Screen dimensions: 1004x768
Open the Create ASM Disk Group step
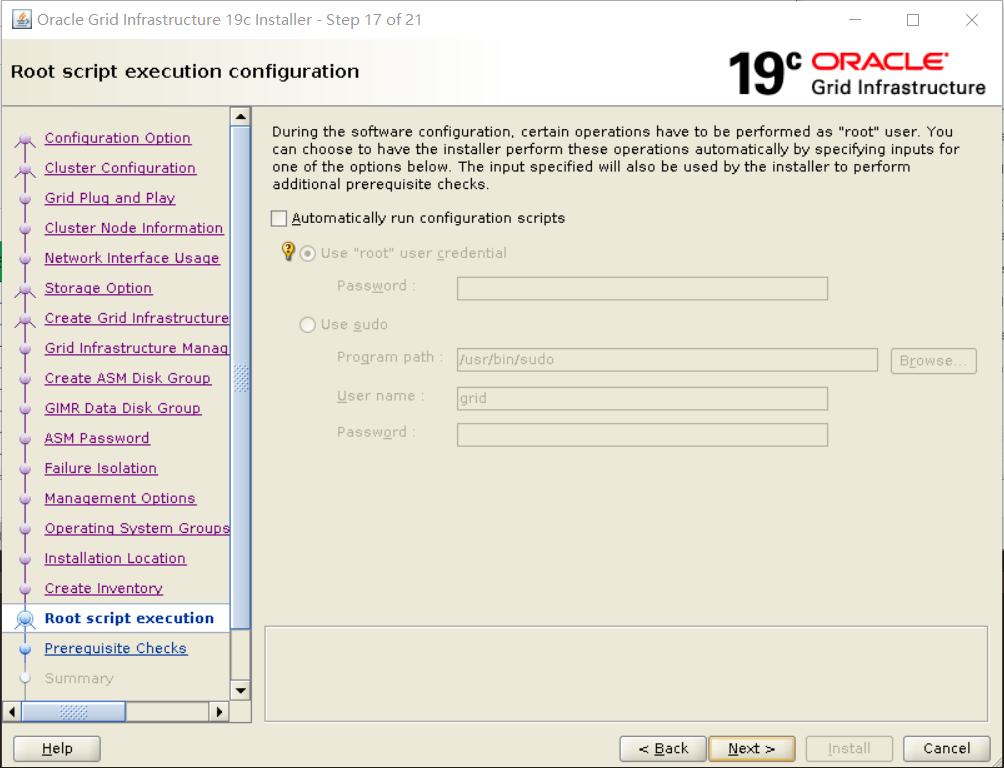click(127, 378)
